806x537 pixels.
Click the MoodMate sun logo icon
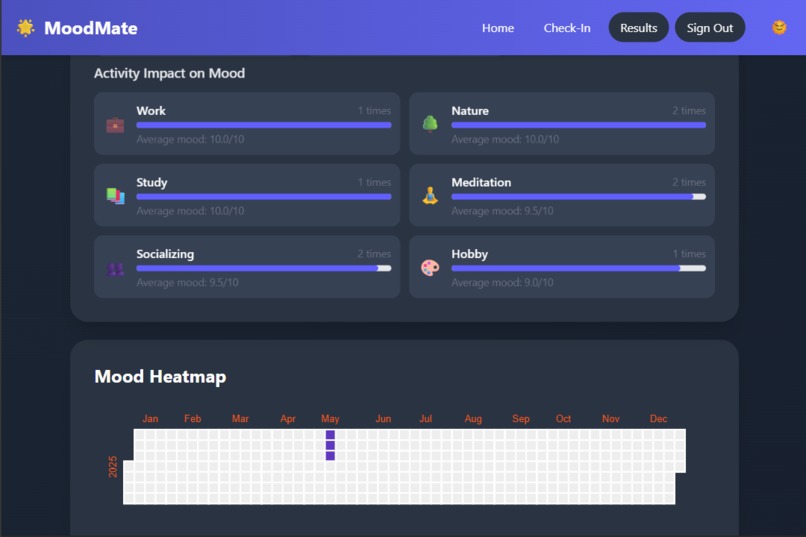pos(25,28)
